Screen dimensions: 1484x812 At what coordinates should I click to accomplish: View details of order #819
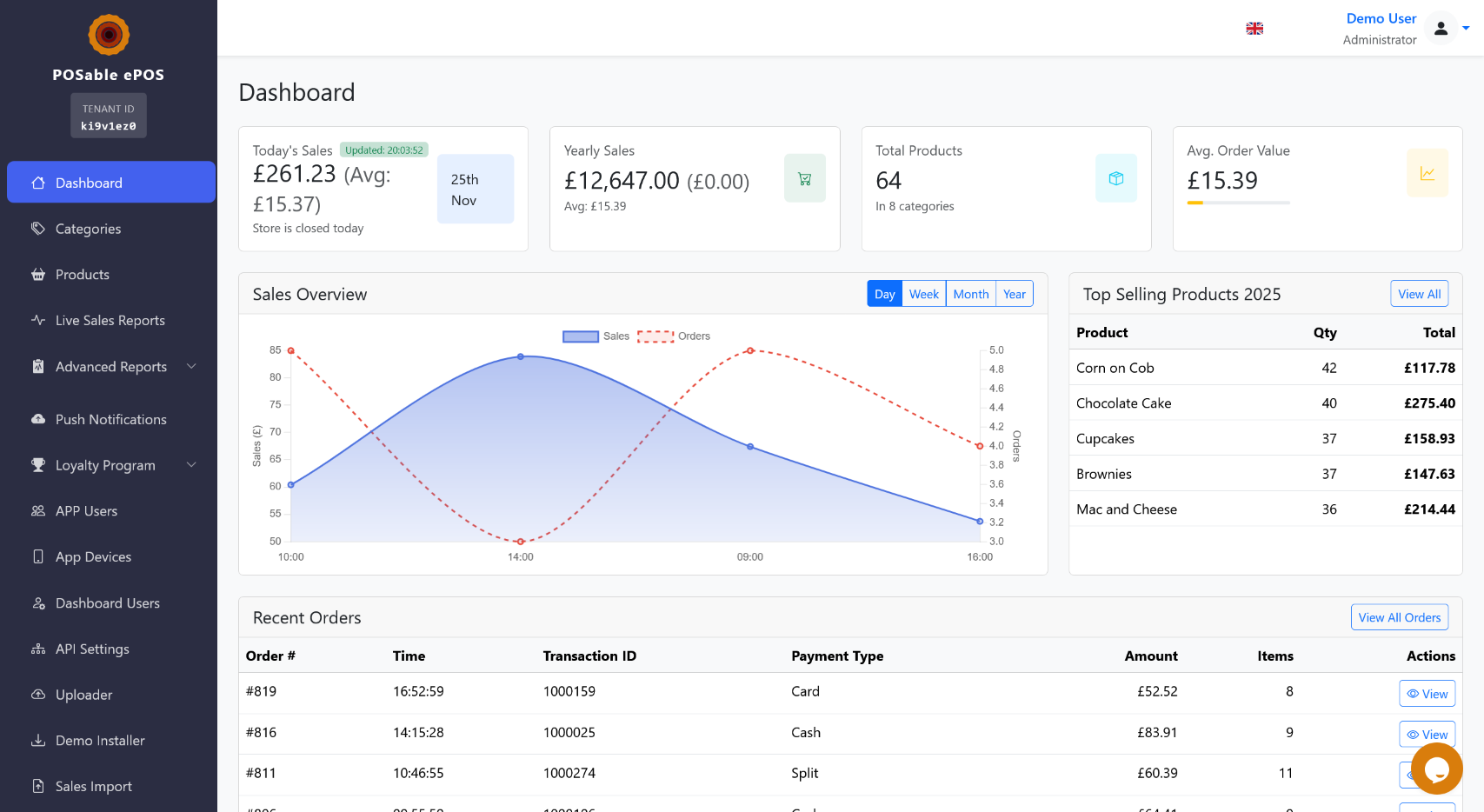[1427, 694]
